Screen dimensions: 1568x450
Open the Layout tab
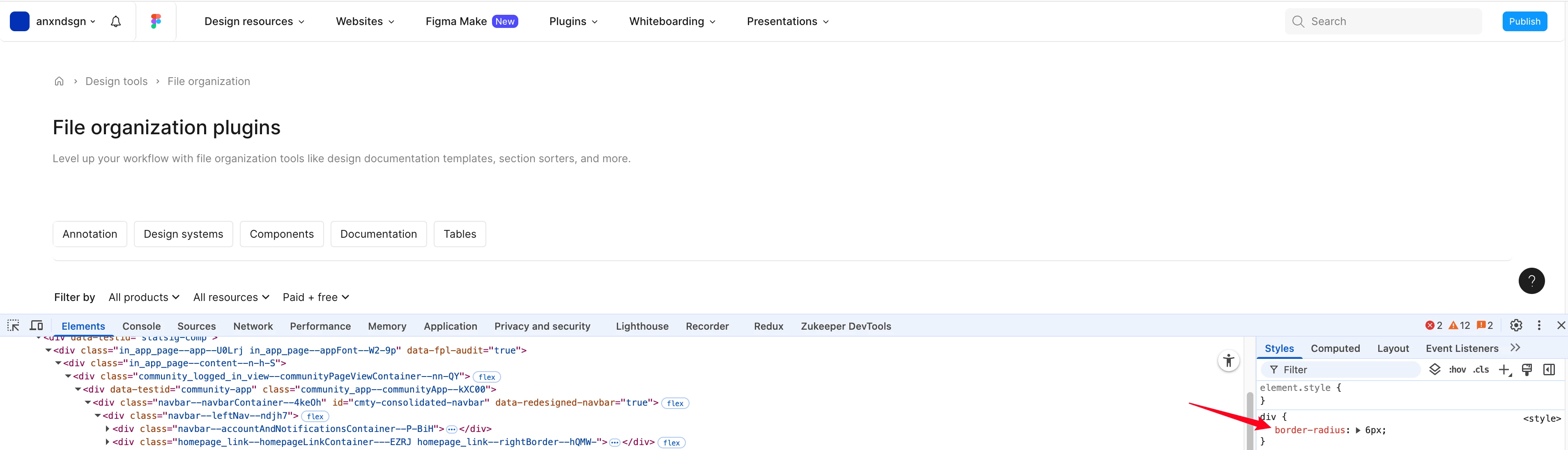click(1393, 348)
